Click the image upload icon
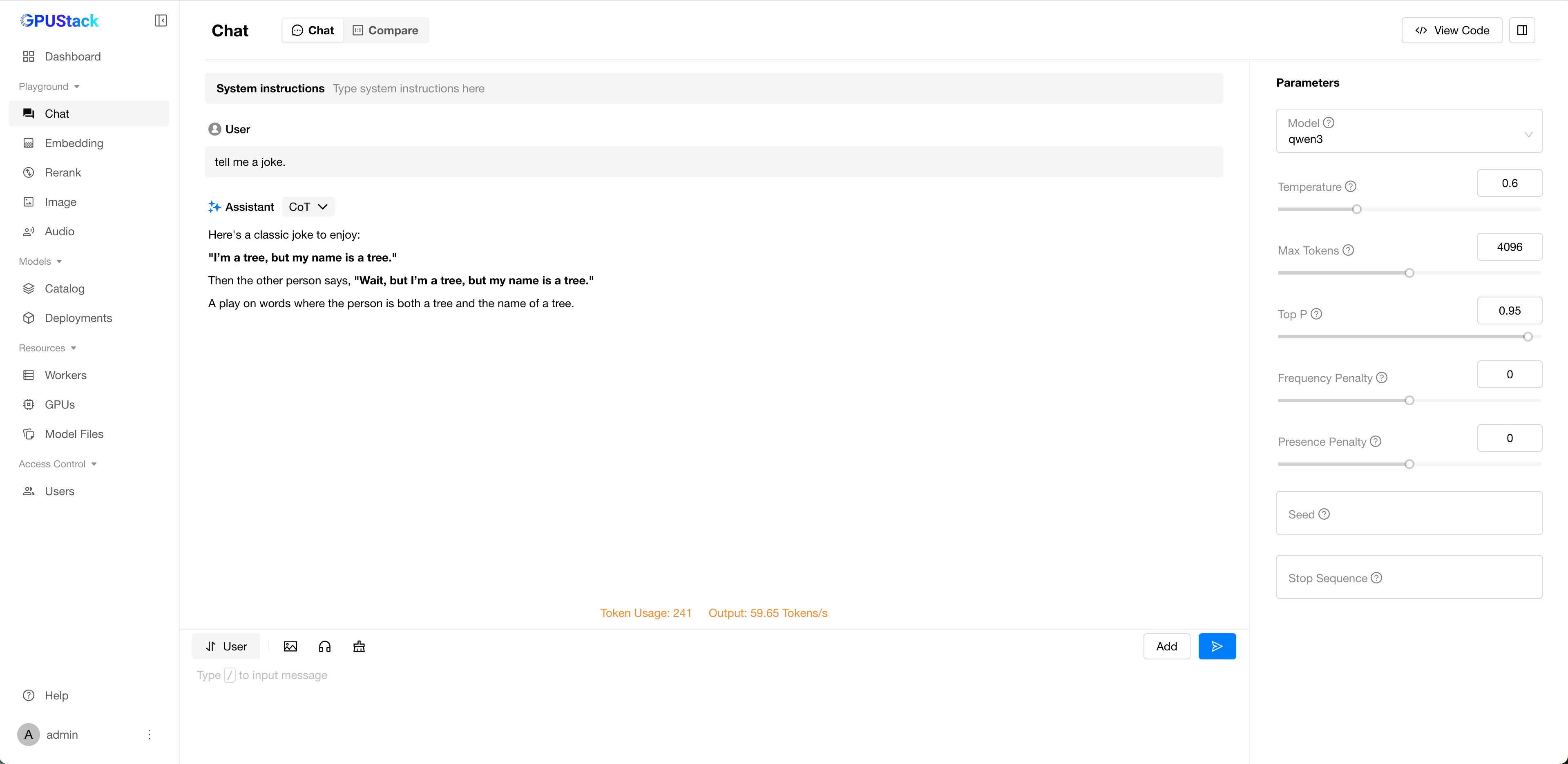The height and width of the screenshot is (764, 1568). point(290,646)
